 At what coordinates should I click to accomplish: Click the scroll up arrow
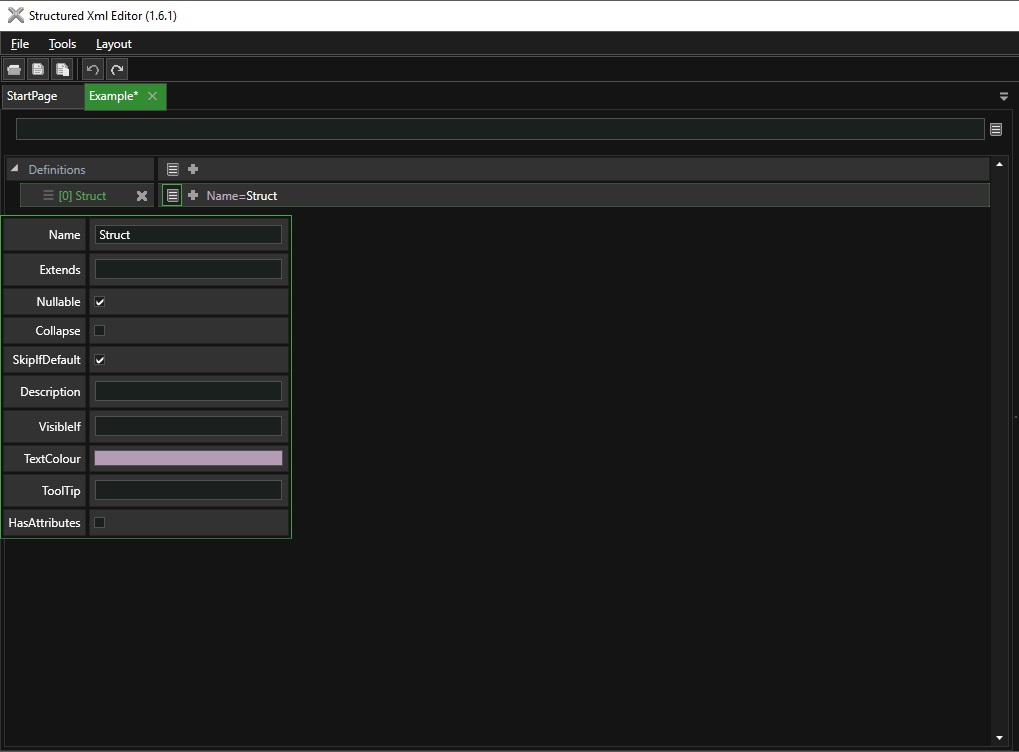click(1000, 164)
